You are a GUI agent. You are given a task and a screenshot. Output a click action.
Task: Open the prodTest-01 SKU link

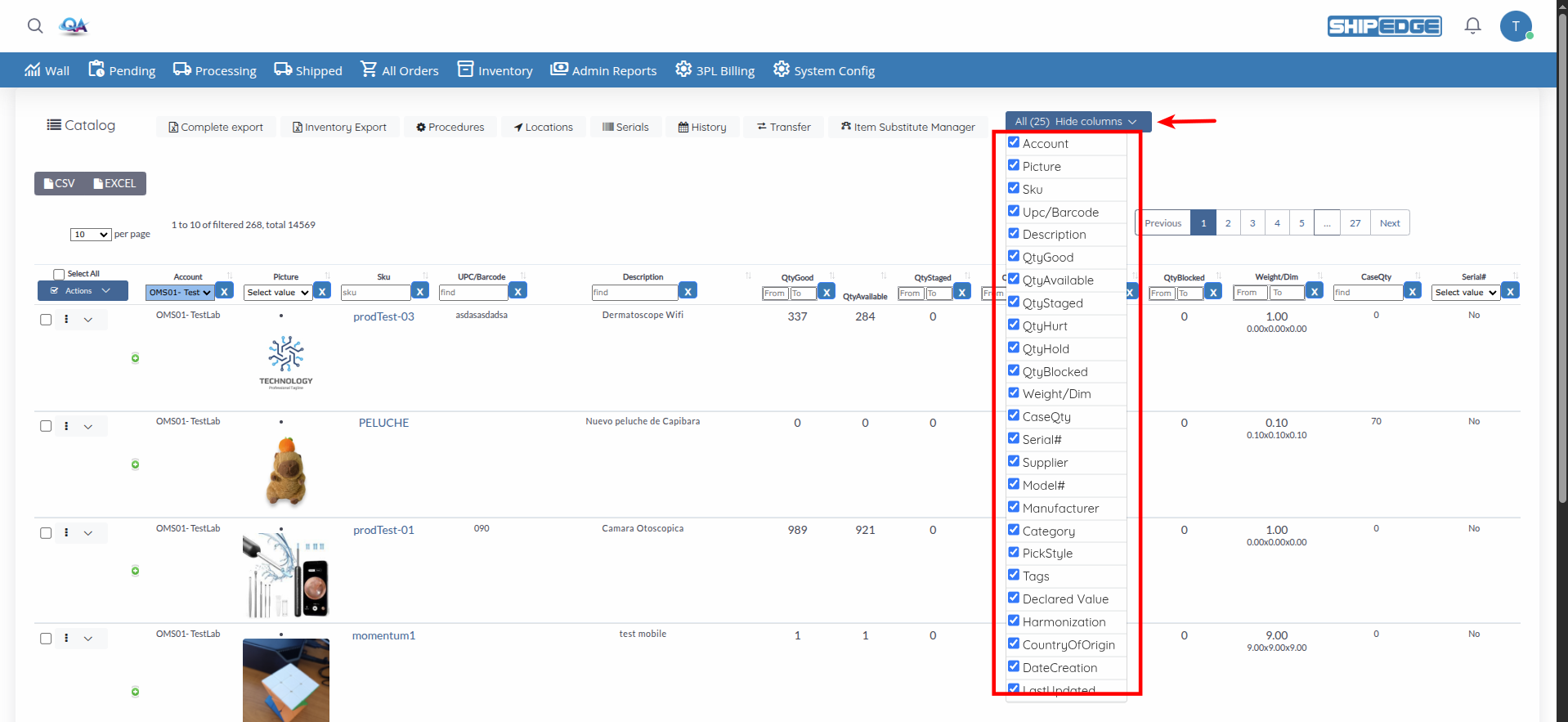coord(383,530)
